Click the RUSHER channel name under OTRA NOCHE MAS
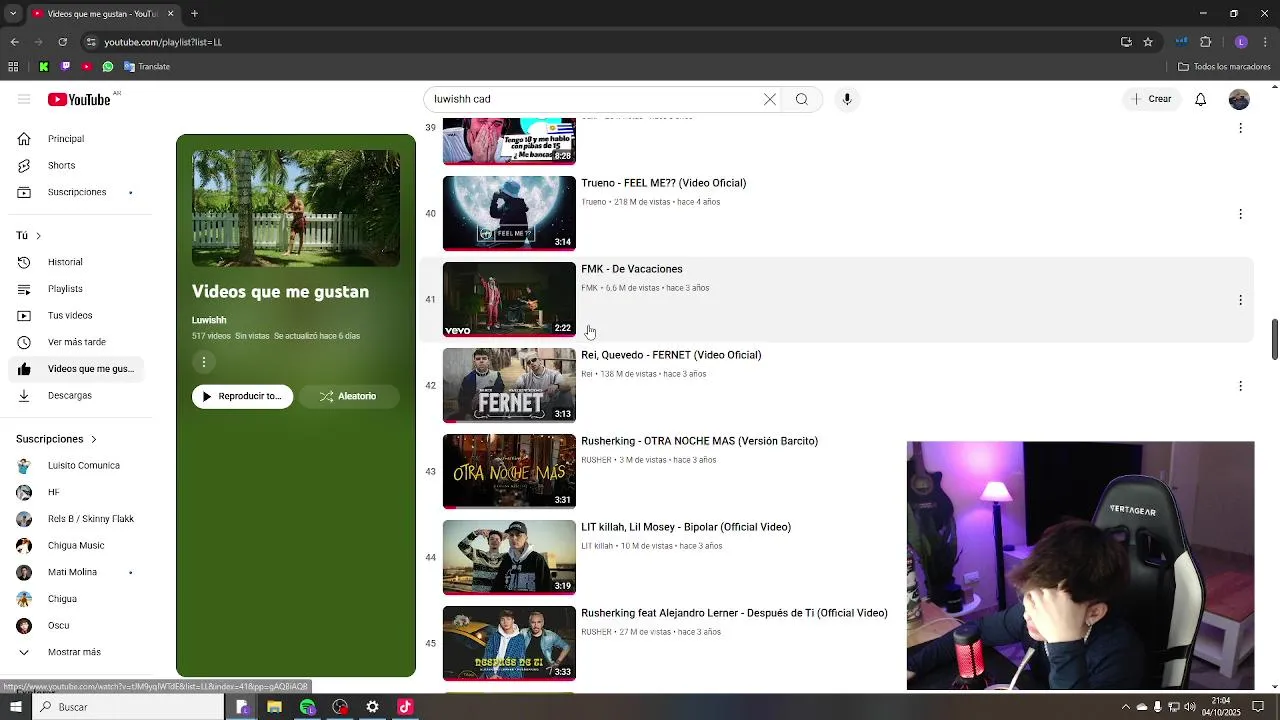The image size is (1280, 720). point(596,460)
